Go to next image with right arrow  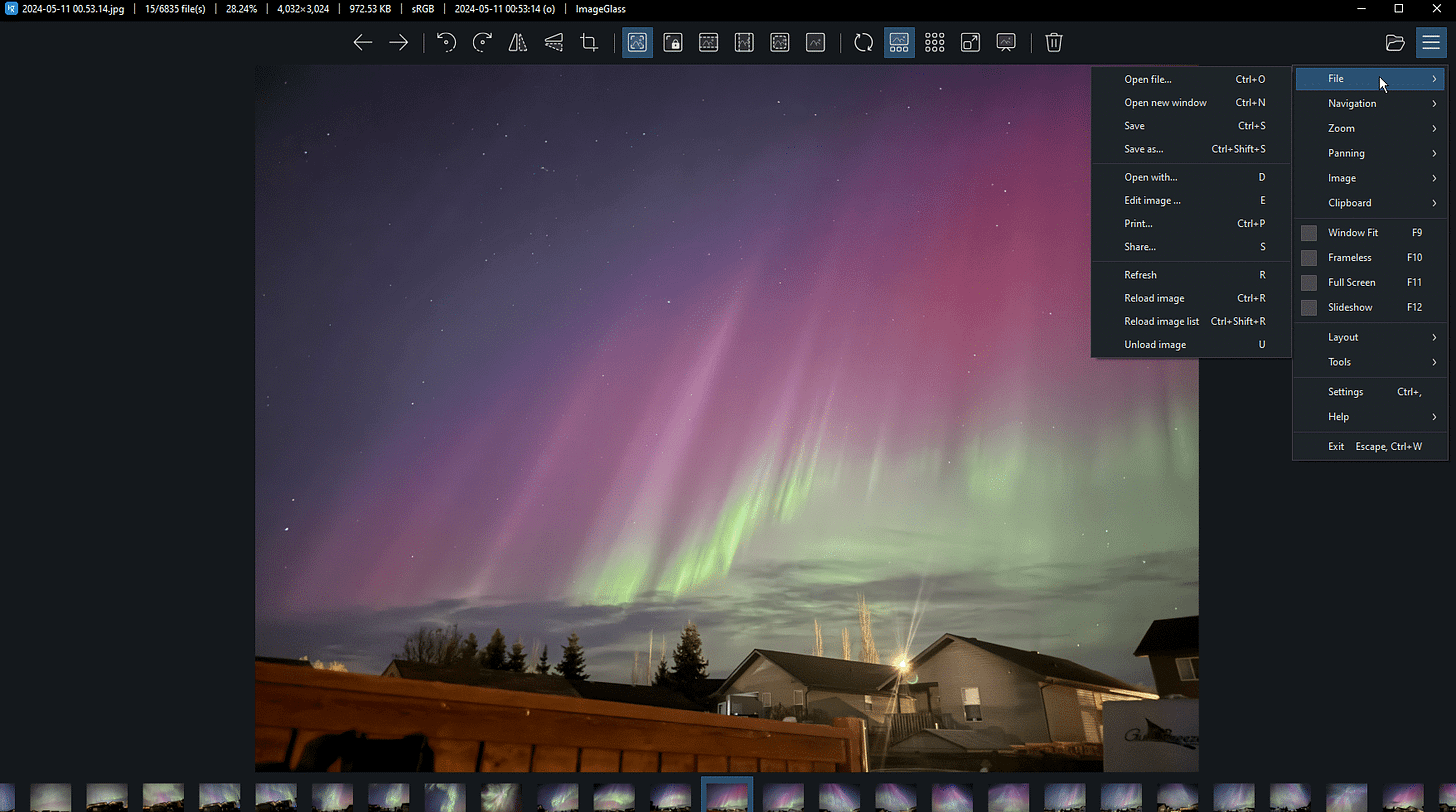399,42
